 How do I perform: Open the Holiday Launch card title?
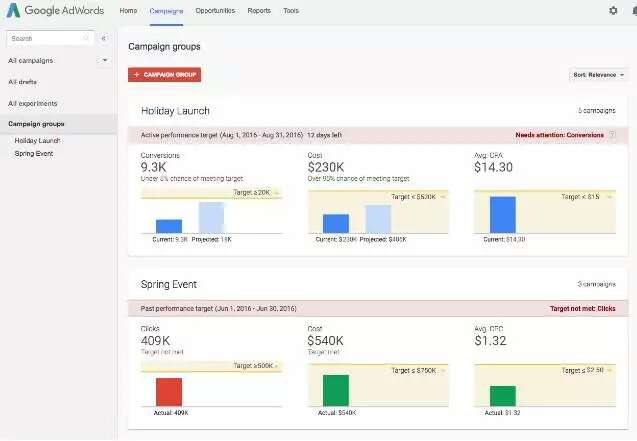[x=176, y=111]
